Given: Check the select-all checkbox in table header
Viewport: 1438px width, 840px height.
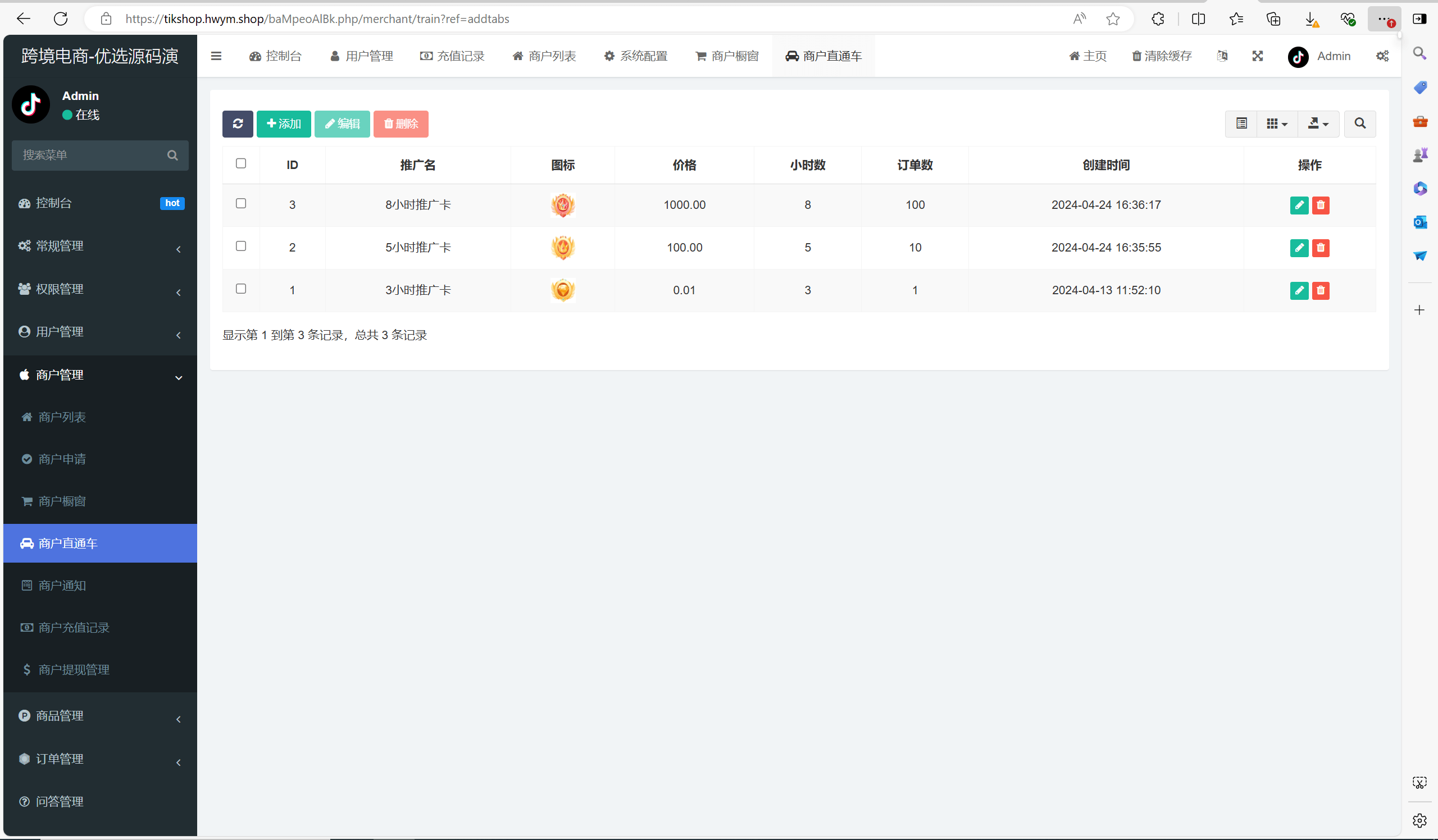Looking at the screenshot, I should 241,163.
